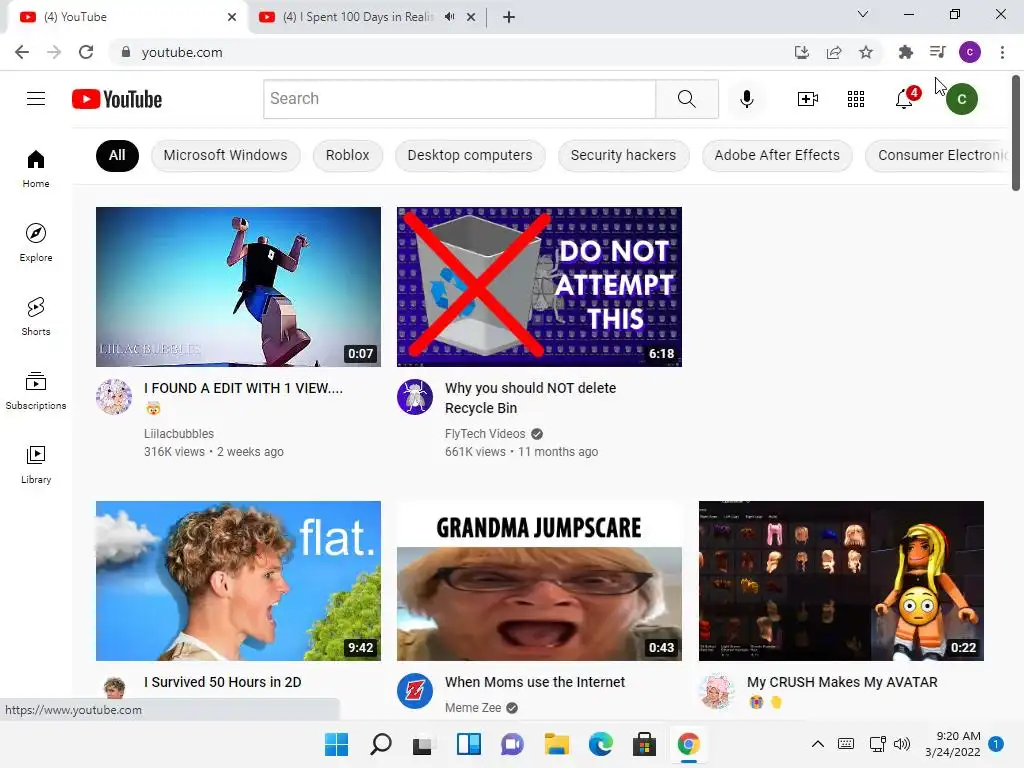Bookmark this page with the star

click(x=866, y=52)
